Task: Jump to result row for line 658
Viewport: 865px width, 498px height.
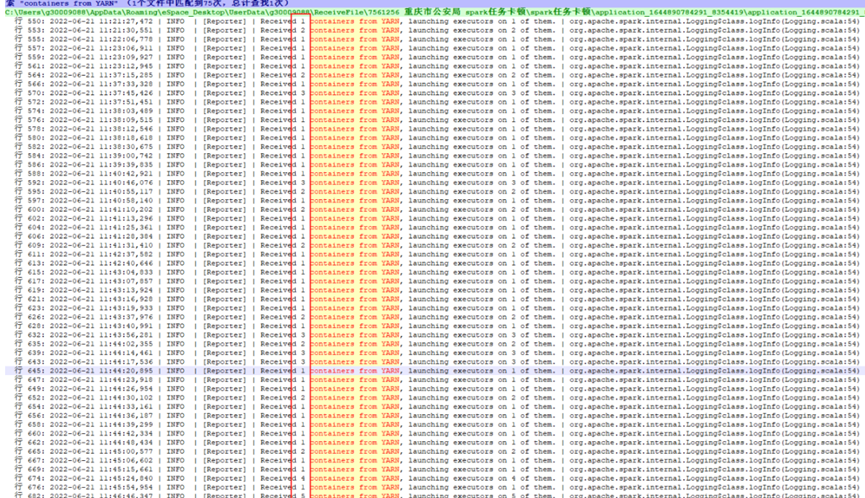Action: click(x=435, y=425)
